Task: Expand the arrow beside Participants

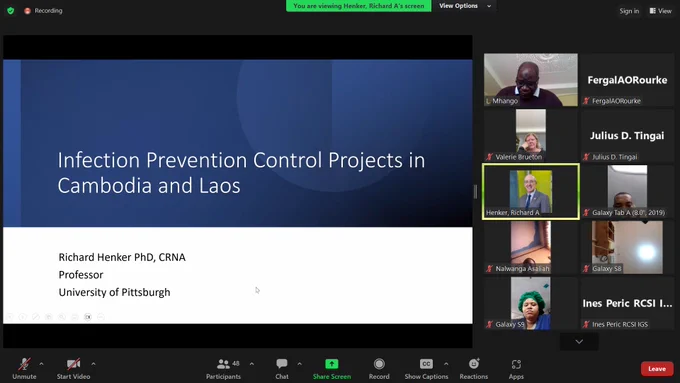Action: click(x=252, y=364)
